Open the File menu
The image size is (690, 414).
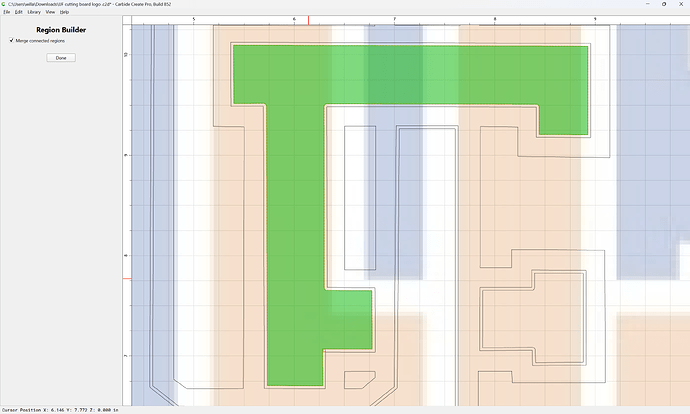(x=7, y=12)
